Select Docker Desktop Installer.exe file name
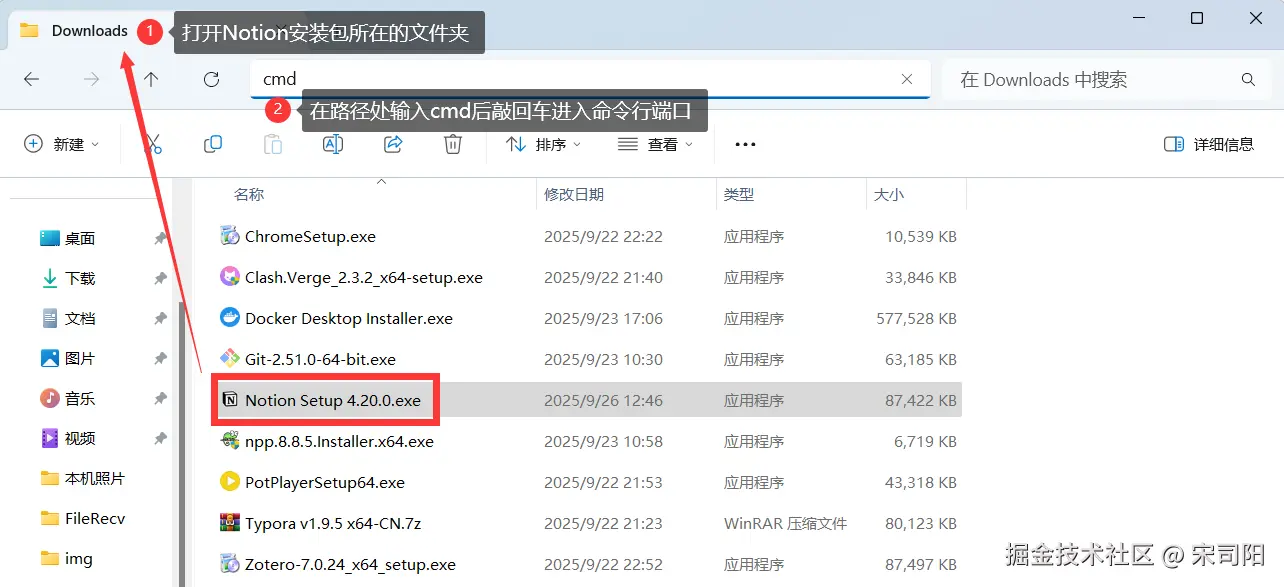 click(349, 318)
